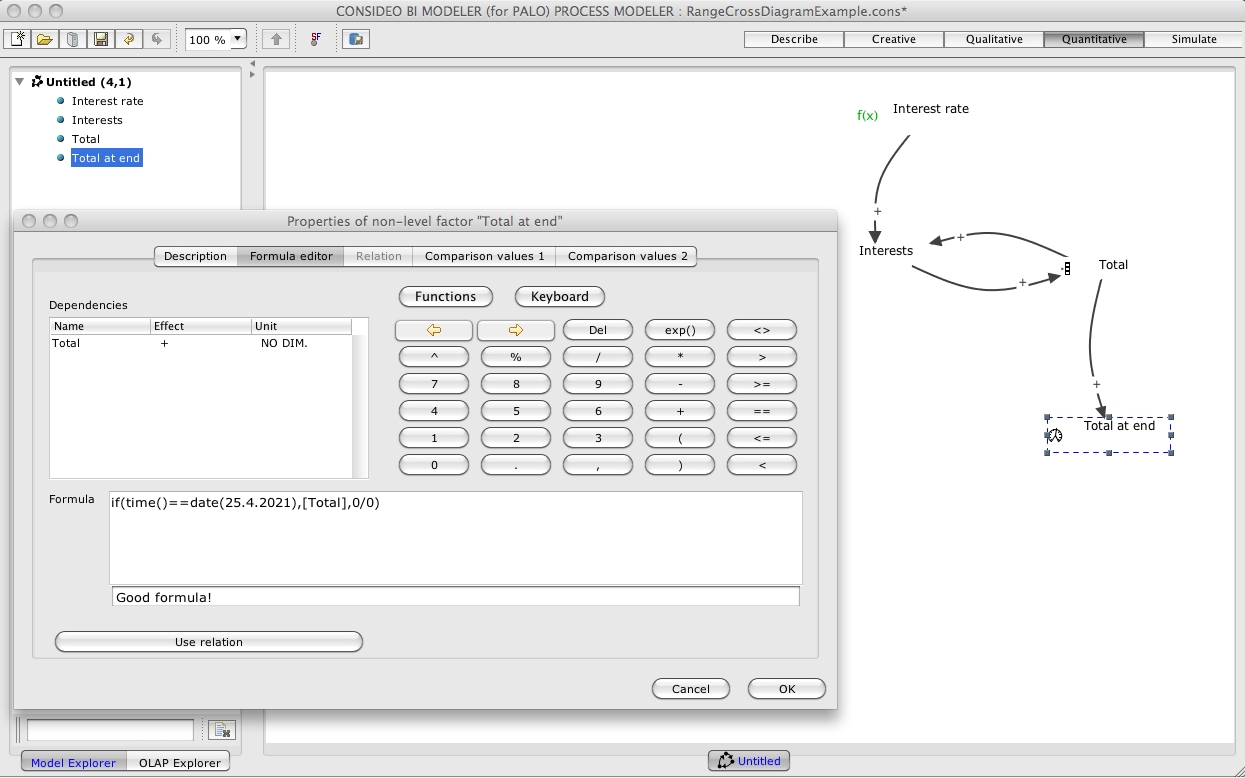Click the Functions button

coord(445,296)
